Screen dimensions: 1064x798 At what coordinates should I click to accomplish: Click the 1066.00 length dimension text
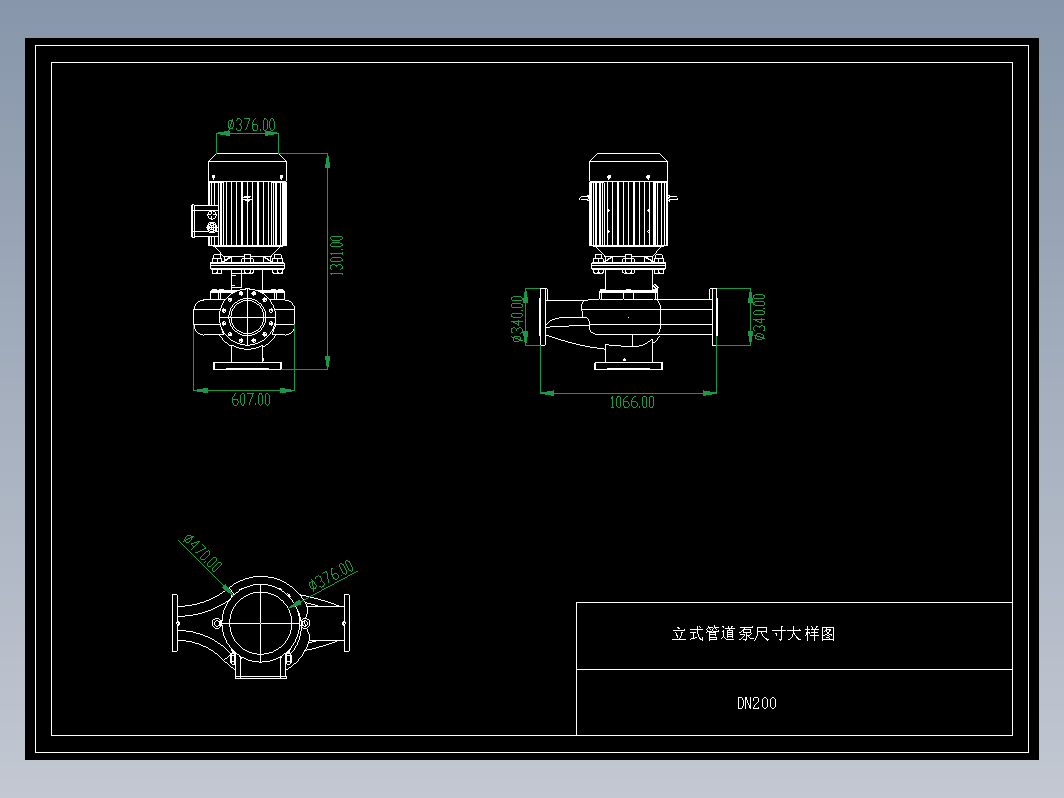coord(632,402)
